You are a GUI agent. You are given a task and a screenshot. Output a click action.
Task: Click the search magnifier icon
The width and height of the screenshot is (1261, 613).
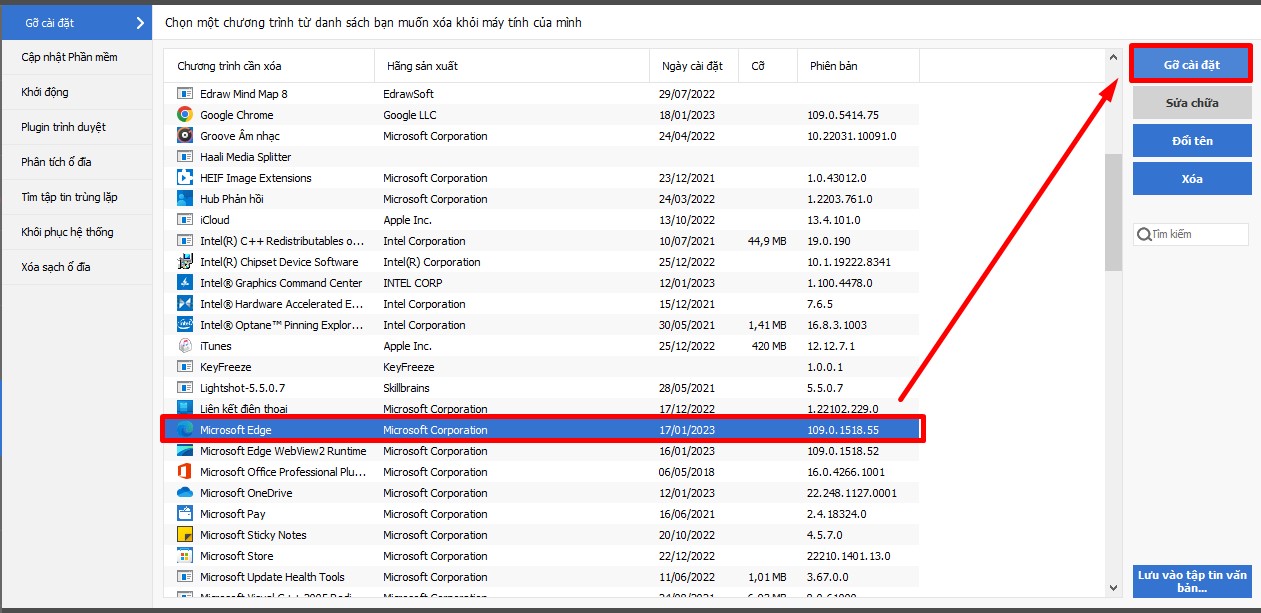pyautogui.click(x=1143, y=235)
